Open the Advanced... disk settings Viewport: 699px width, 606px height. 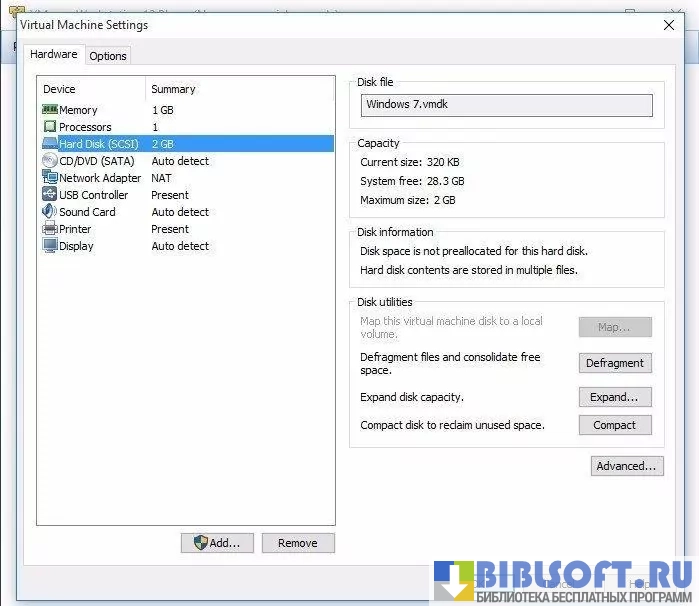click(627, 466)
